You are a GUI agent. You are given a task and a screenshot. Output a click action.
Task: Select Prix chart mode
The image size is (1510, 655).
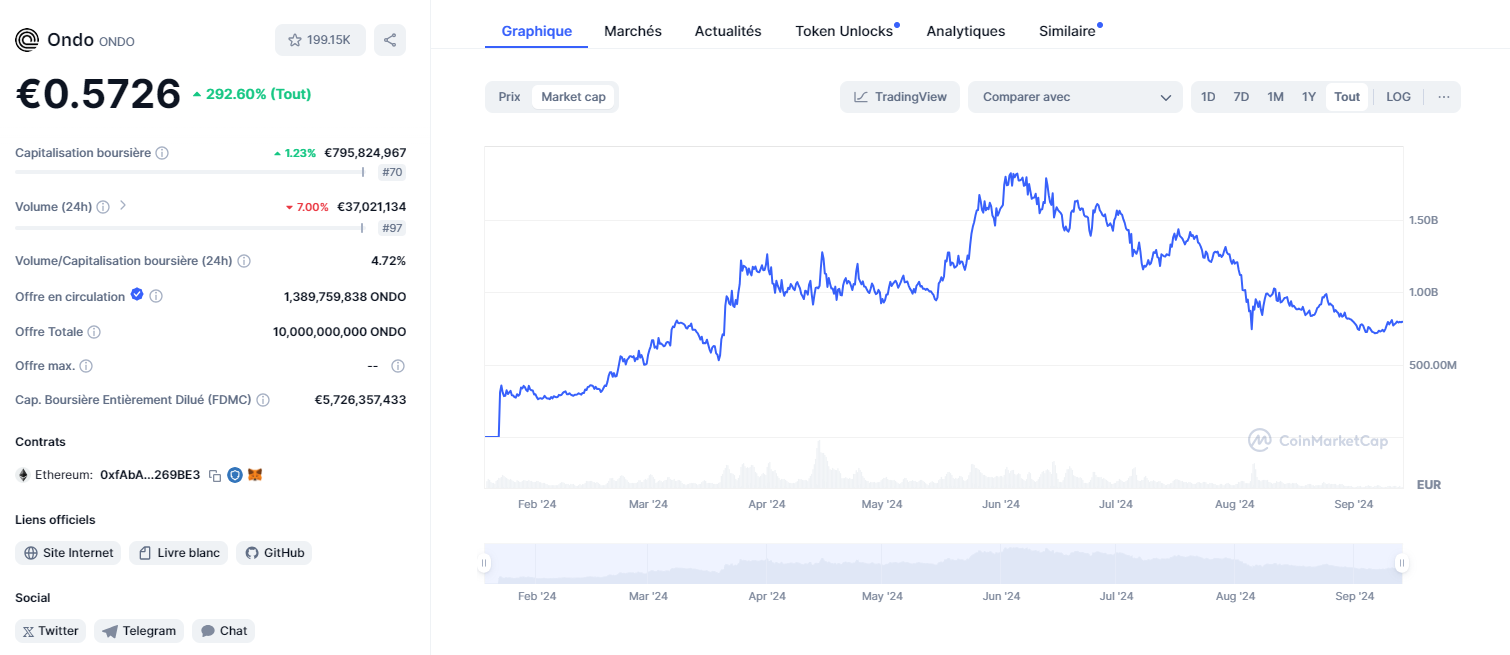coord(509,97)
